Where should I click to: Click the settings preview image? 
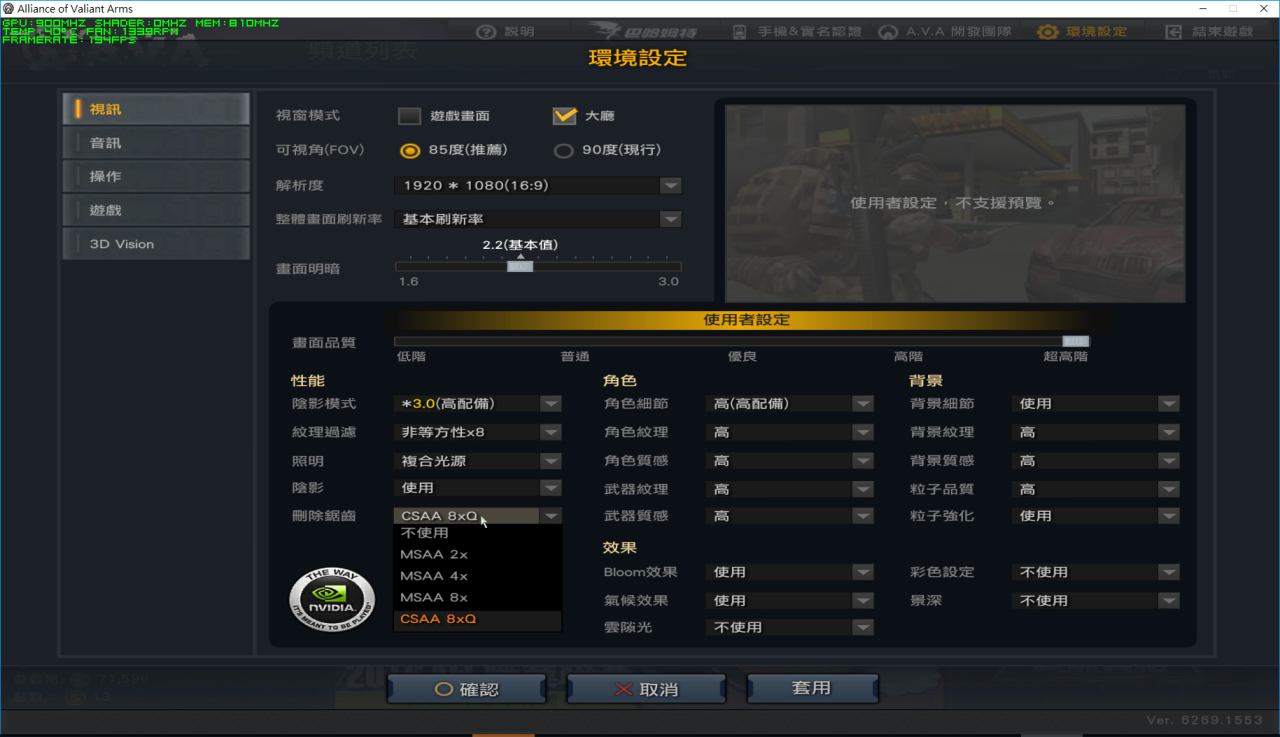coord(955,203)
